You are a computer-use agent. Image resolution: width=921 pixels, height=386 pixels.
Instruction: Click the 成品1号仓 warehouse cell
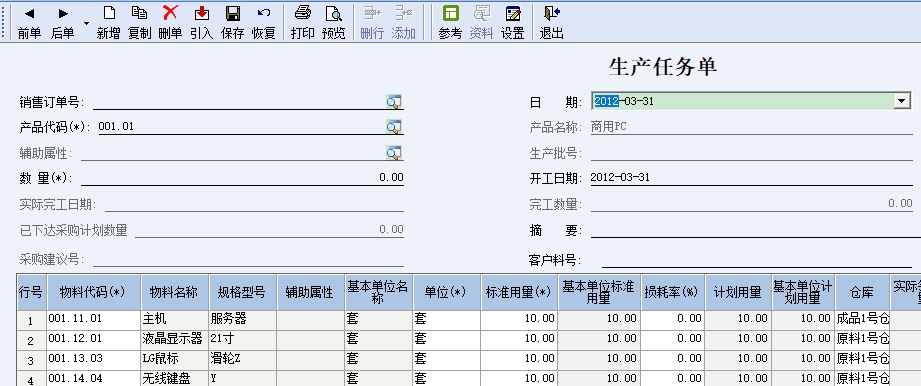862,319
